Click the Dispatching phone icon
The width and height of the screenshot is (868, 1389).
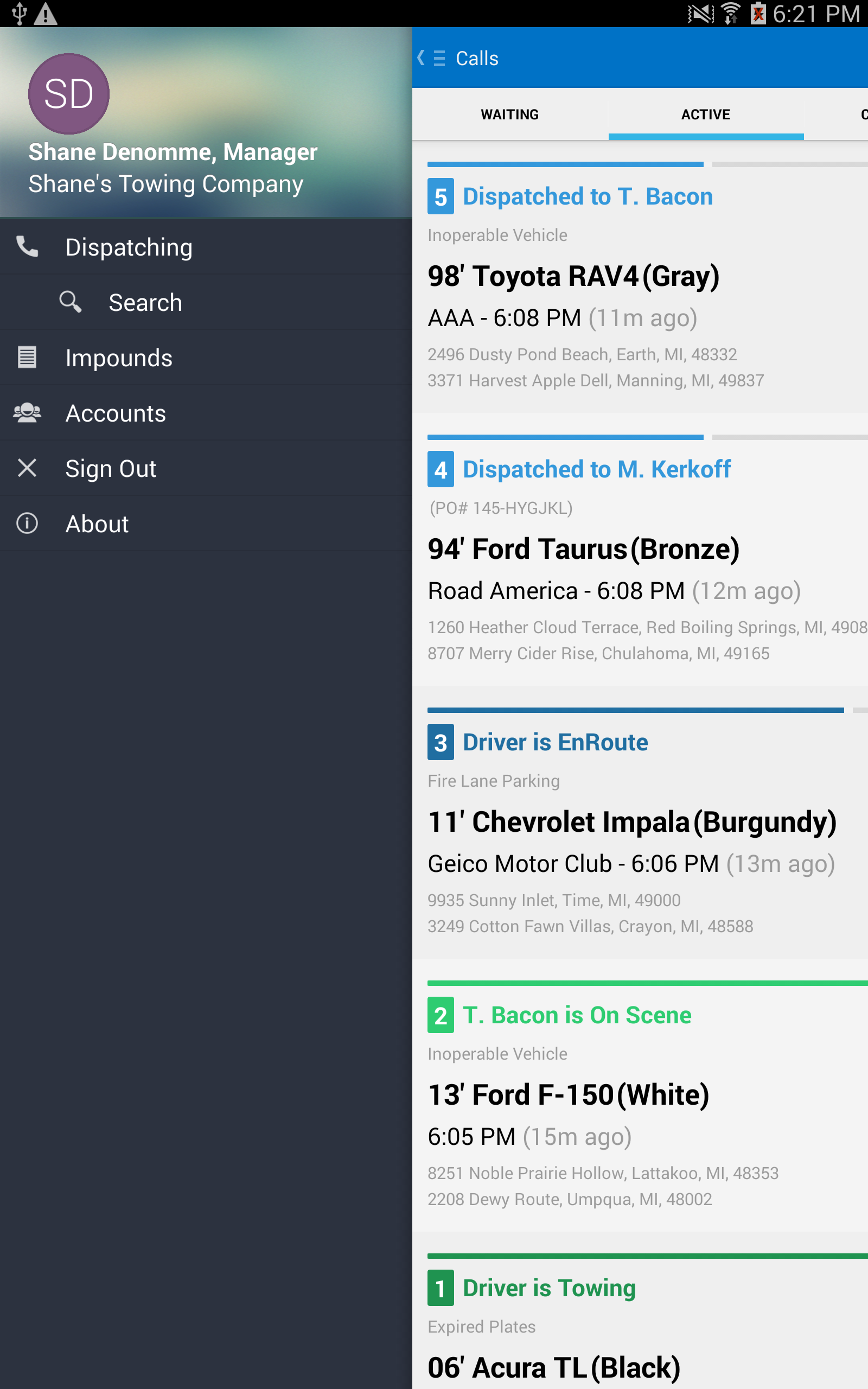[x=27, y=247]
